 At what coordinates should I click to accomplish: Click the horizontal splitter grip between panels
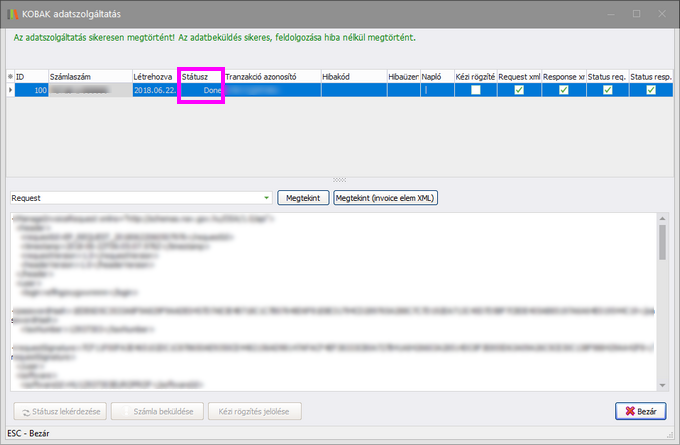[x=338, y=180]
